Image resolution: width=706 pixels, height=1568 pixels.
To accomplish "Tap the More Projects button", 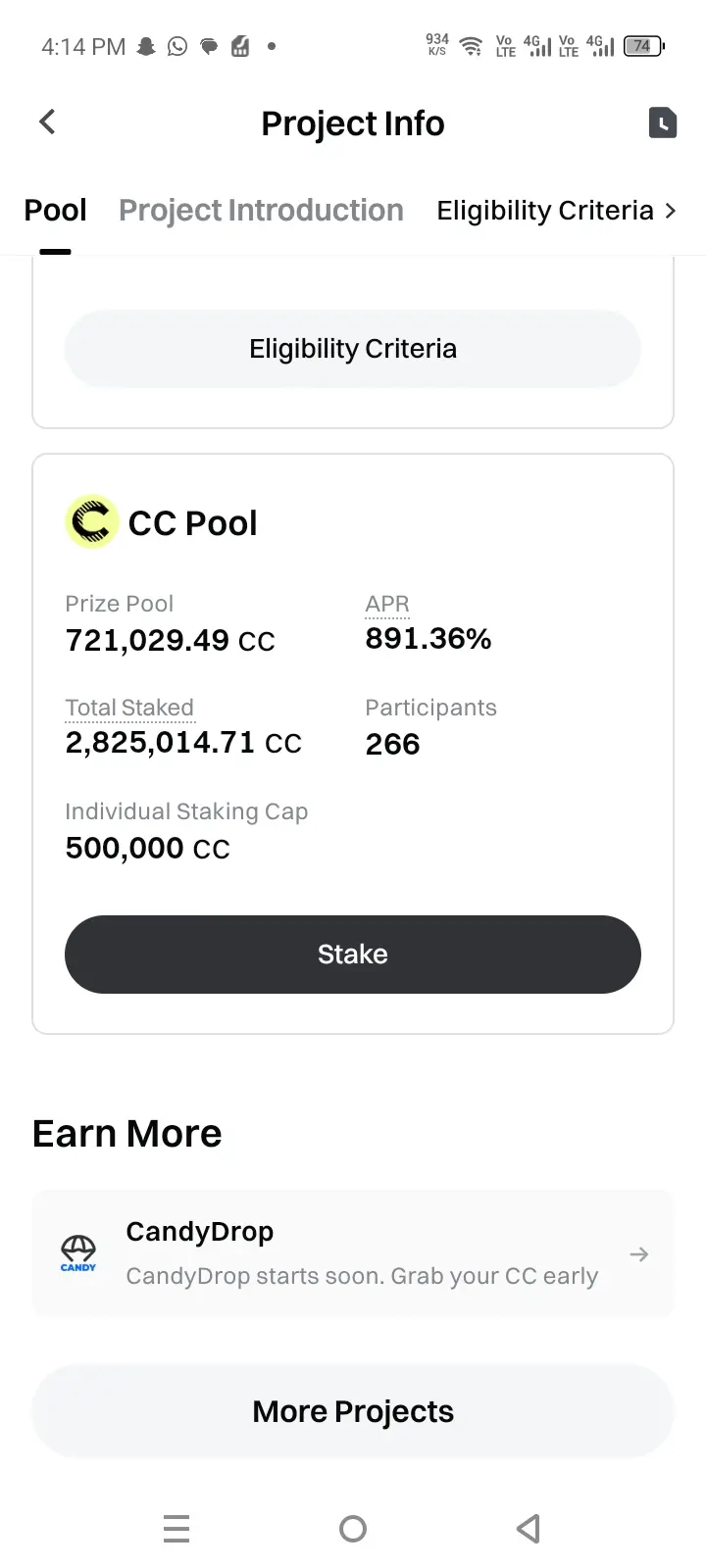I will click(x=353, y=1411).
